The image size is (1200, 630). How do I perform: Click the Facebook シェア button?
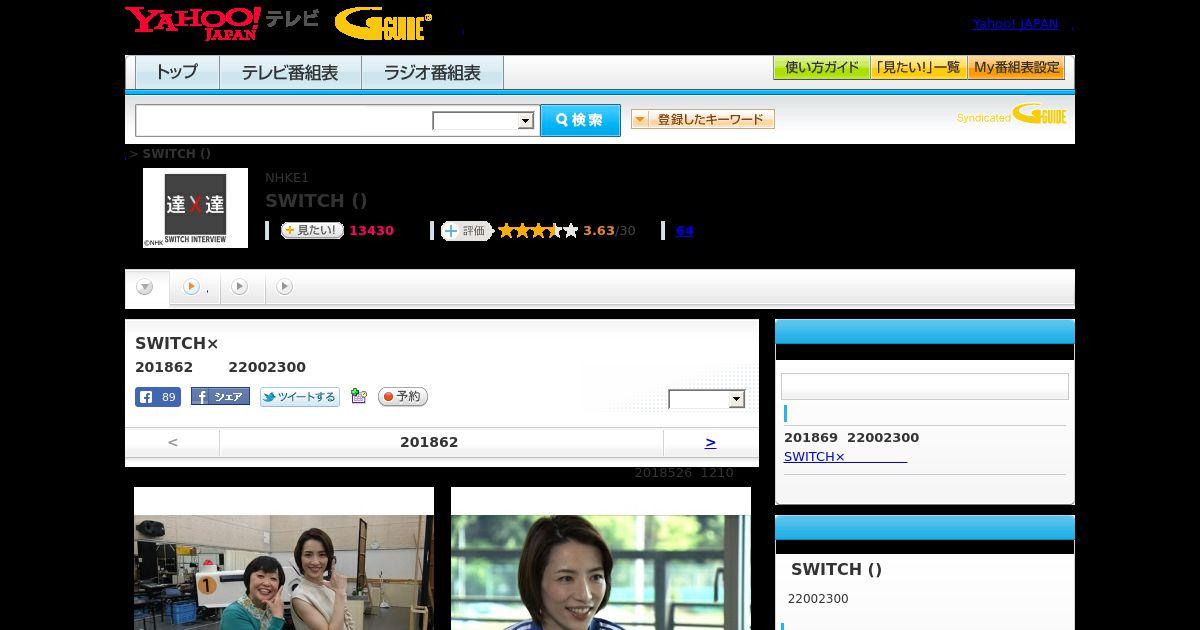(x=220, y=397)
